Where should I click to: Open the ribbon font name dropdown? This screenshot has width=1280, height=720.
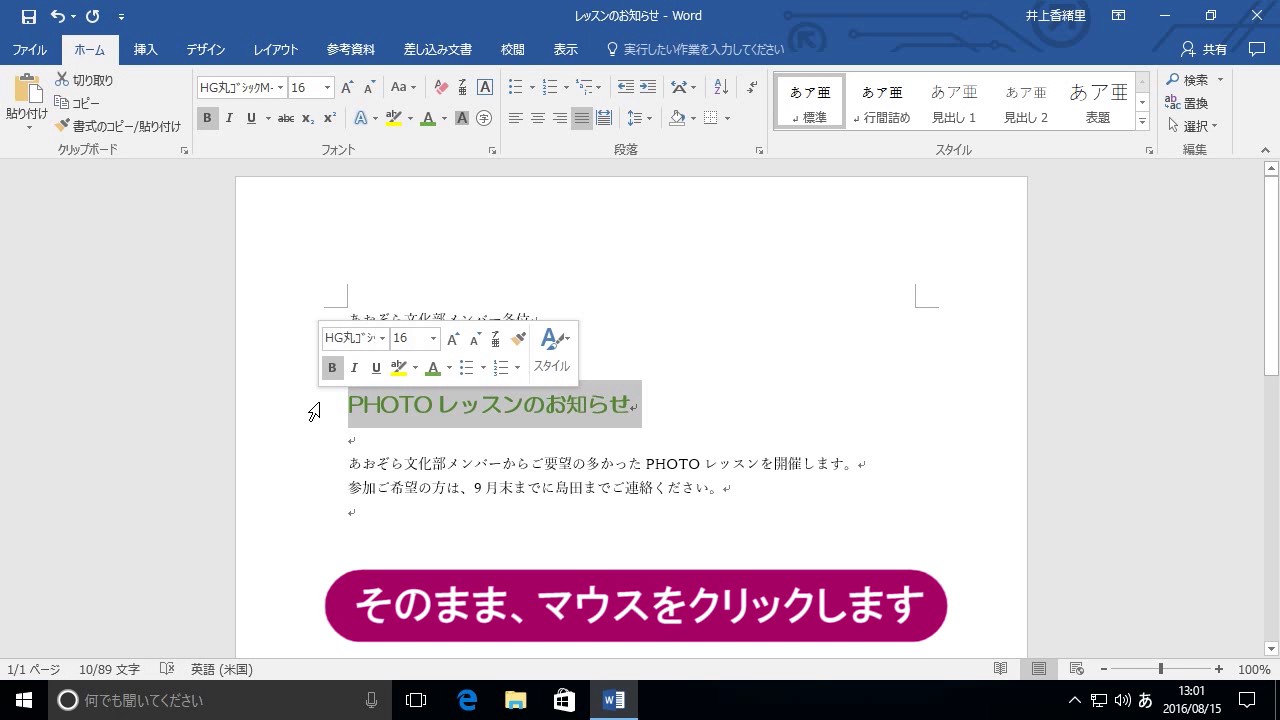pos(280,88)
